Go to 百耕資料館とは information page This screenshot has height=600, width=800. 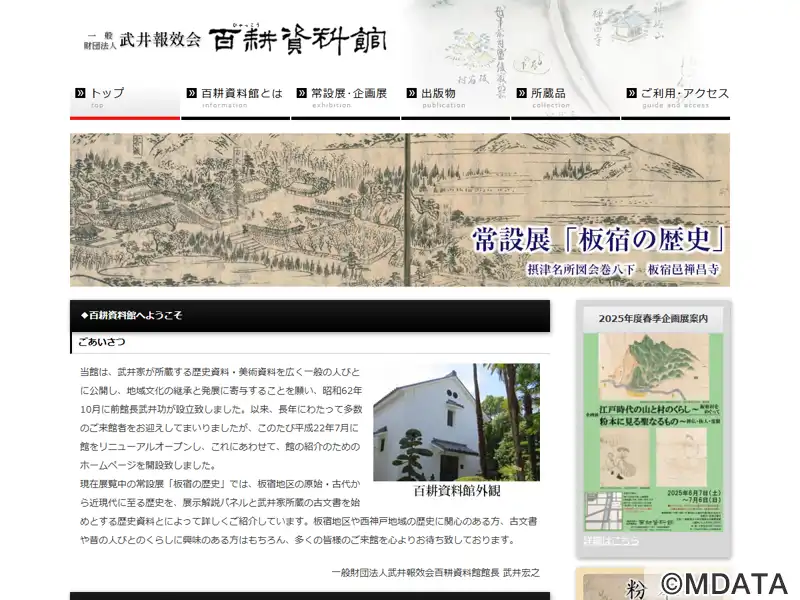(x=241, y=97)
